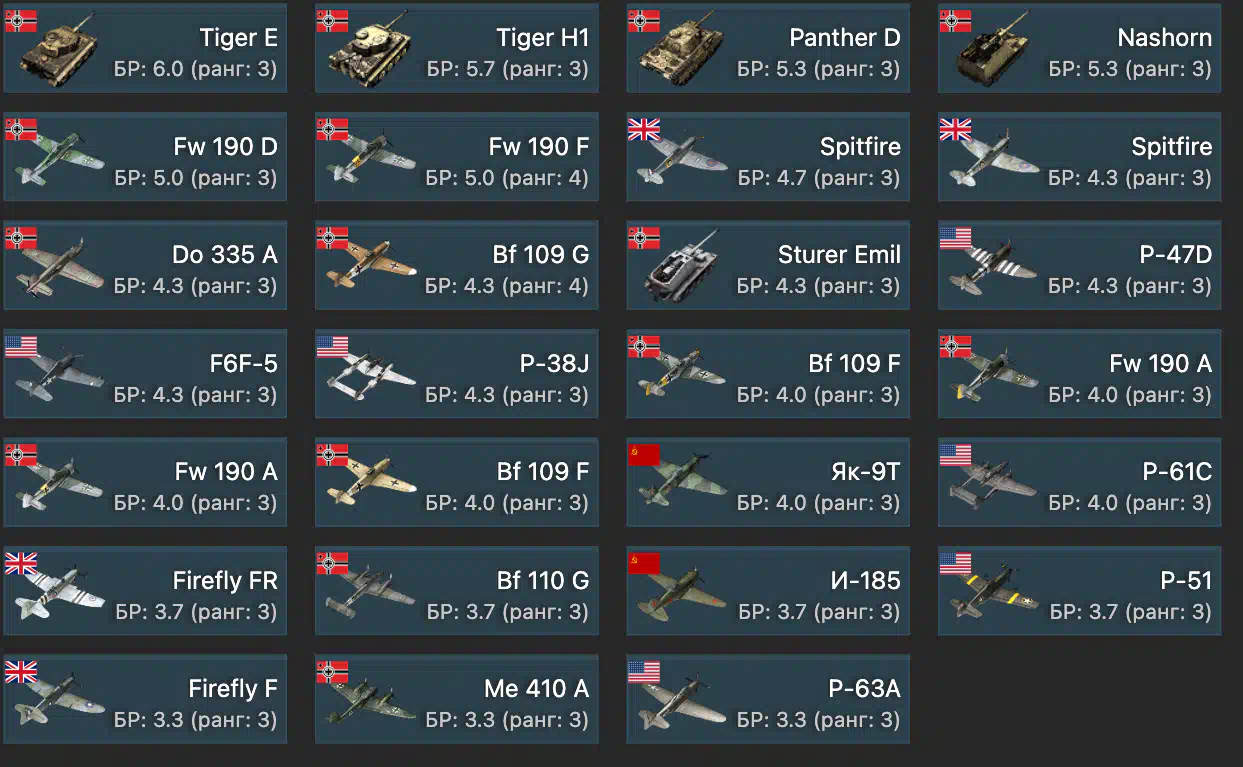The width and height of the screenshot is (1243, 767).
Task: Select the Firefly FR British plane
Action: point(145,590)
